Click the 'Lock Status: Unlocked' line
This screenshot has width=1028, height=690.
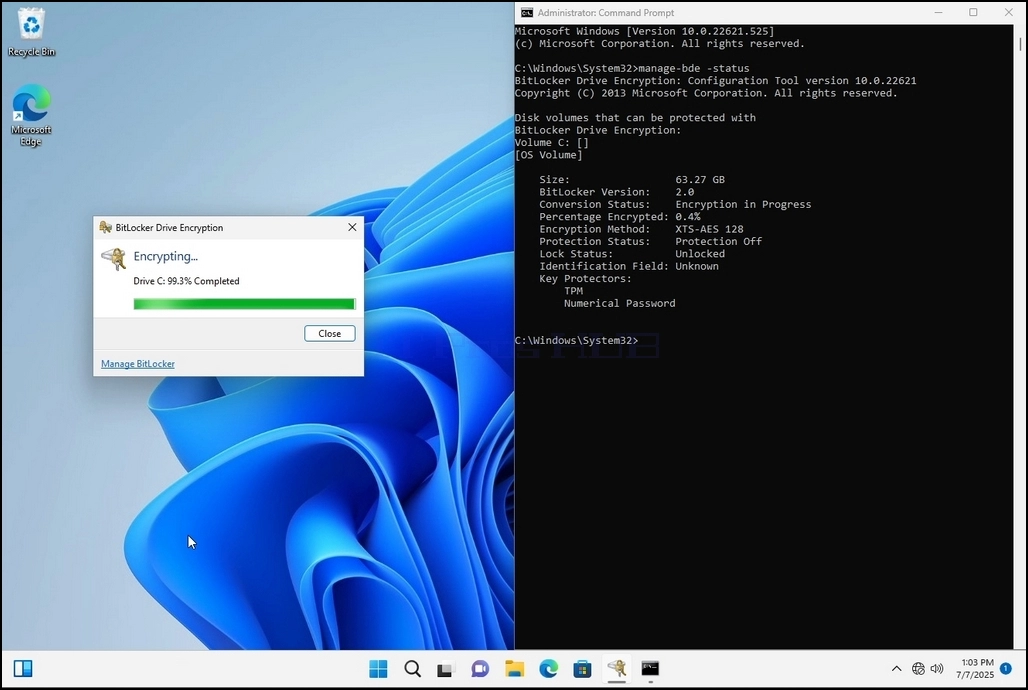click(632, 254)
